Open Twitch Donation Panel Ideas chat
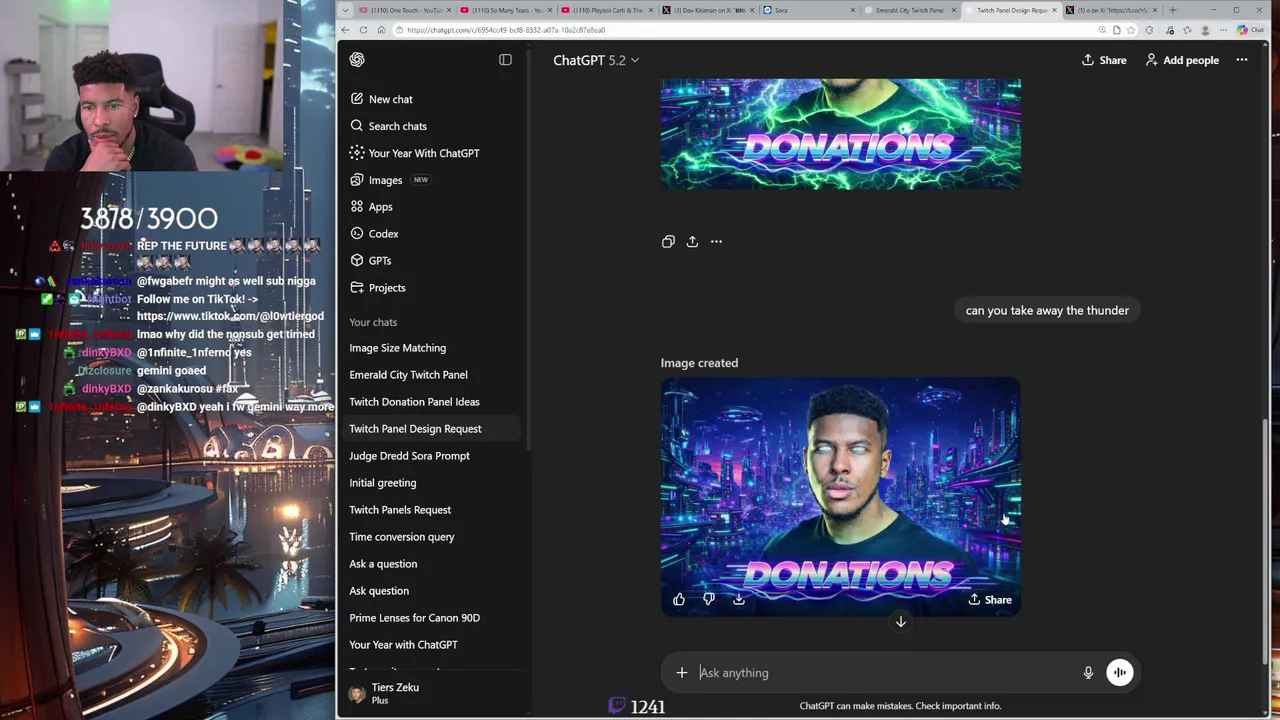 [x=414, y=402]
